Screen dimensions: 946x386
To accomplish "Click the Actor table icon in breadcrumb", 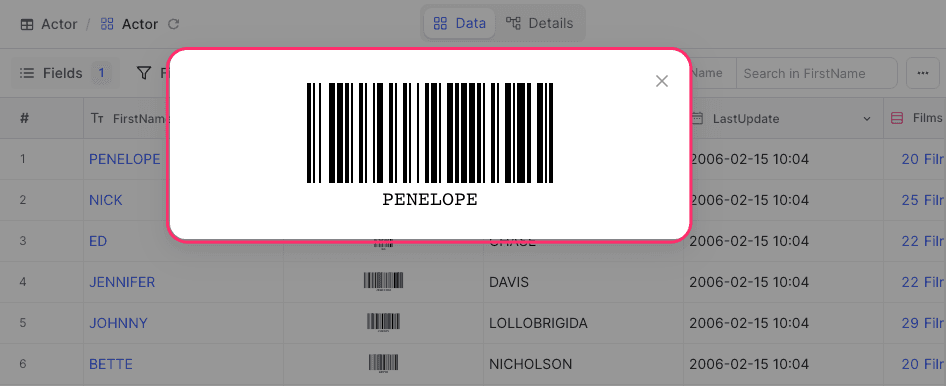I will click(x=27, y=25).
